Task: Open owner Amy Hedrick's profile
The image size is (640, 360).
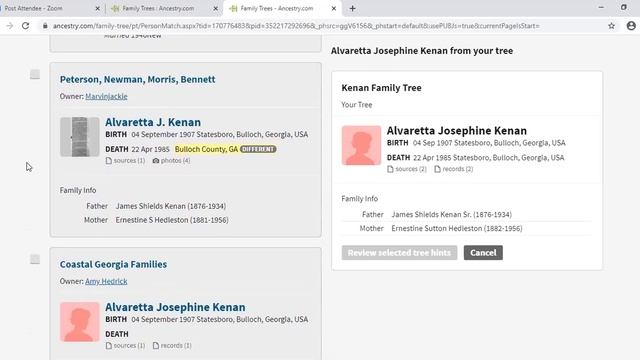Action: pyautogui.click(x=106, y=281)
